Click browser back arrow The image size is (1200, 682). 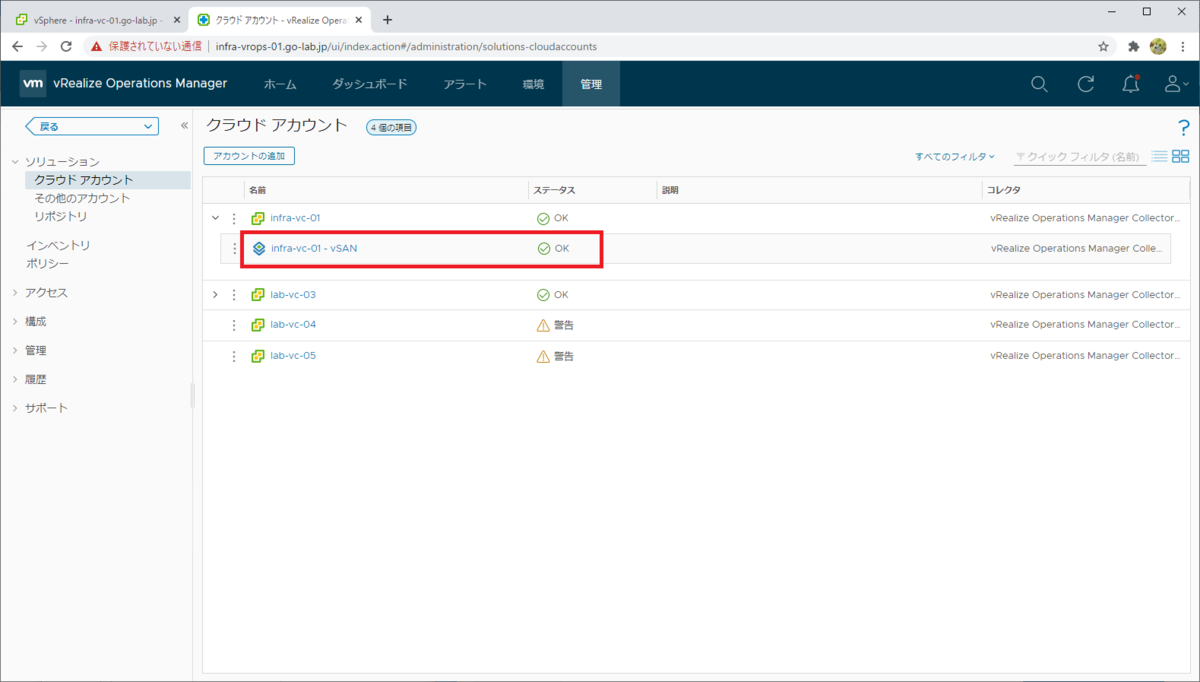coord(18,46)
